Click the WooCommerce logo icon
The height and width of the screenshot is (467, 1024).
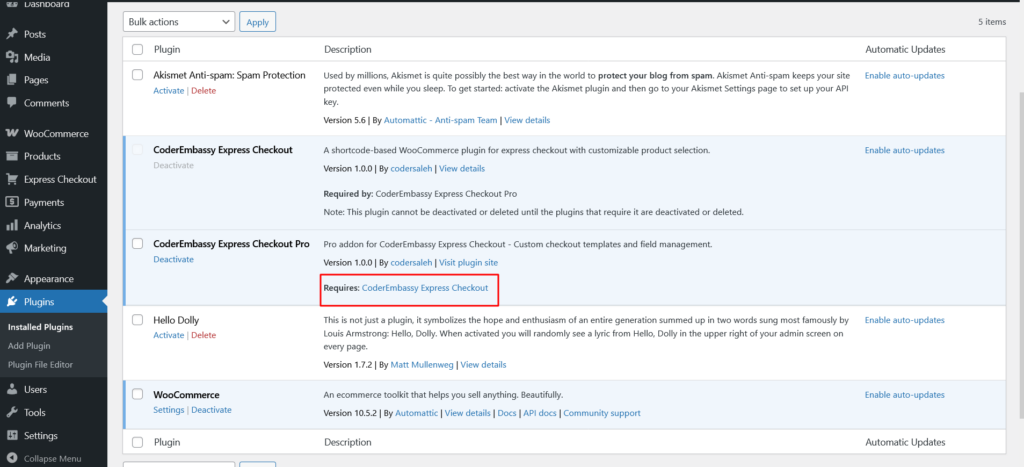tap(12, 133)
